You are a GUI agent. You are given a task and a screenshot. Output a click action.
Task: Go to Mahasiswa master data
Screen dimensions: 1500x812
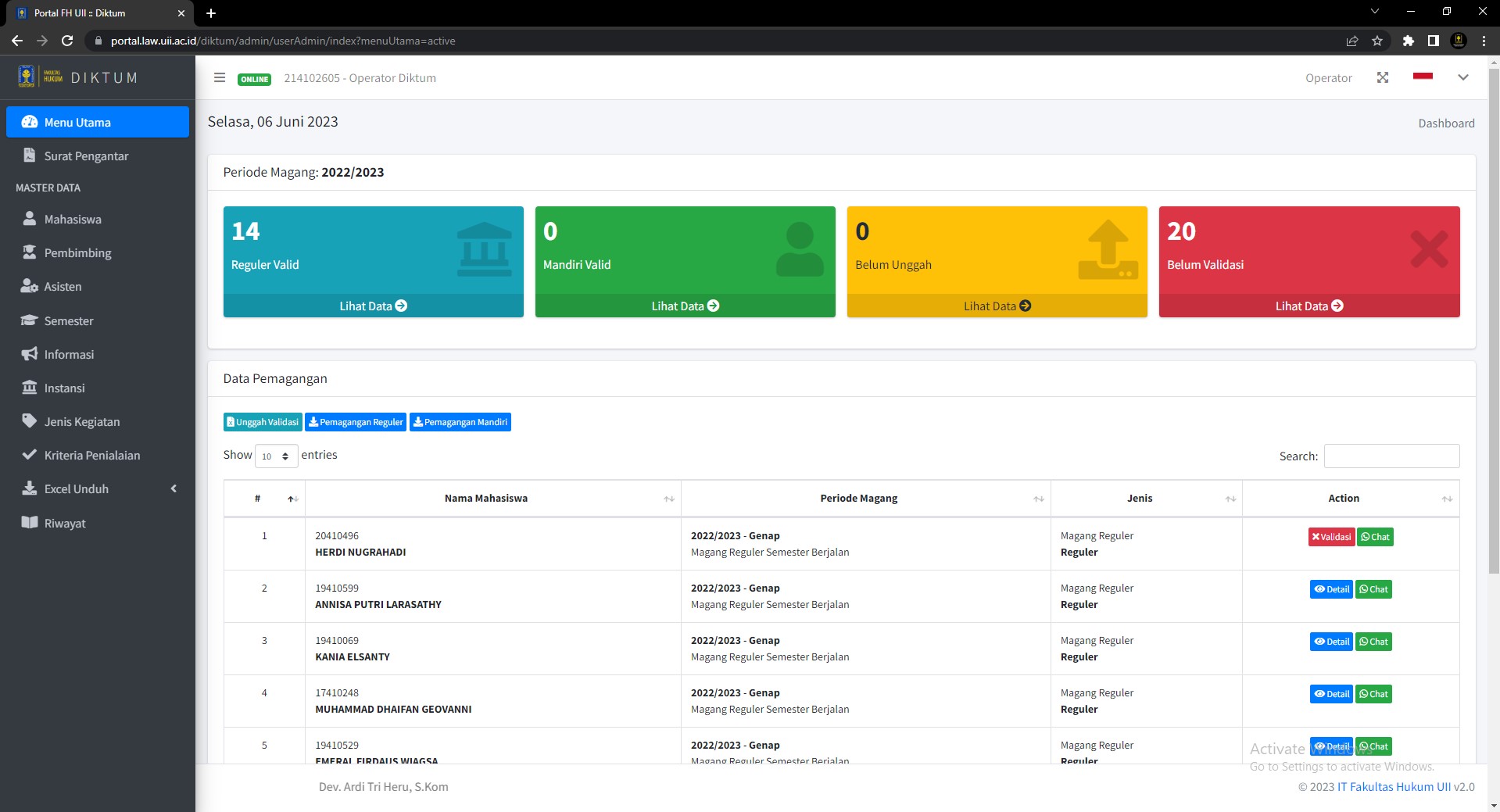[x=98, y=219]
